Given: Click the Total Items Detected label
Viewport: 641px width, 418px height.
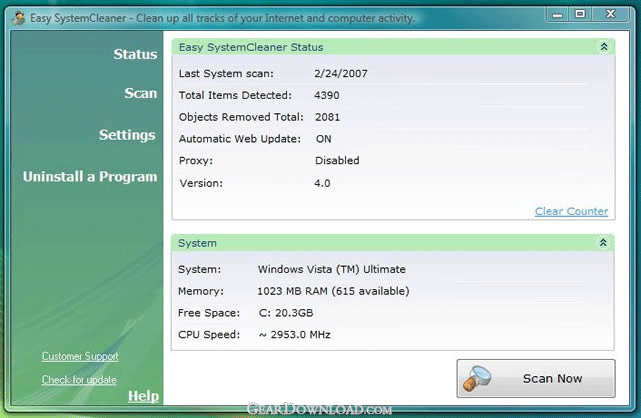Looking at the screenshot, I should 235,95.
